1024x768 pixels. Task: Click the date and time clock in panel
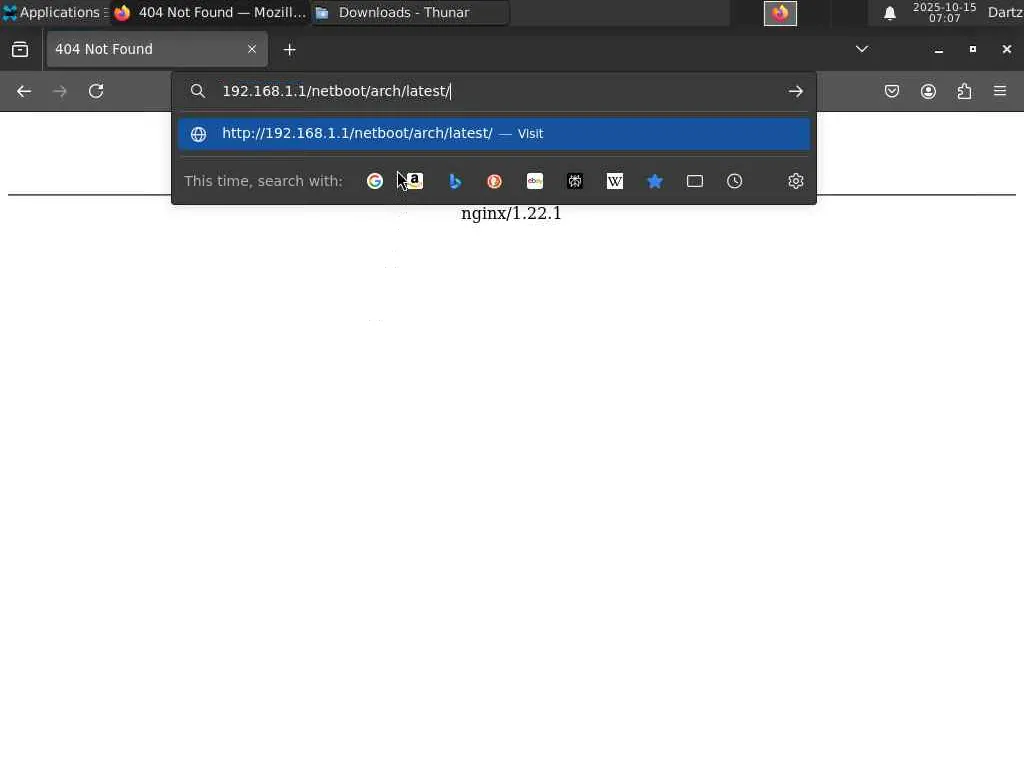(x=944, y=12)
